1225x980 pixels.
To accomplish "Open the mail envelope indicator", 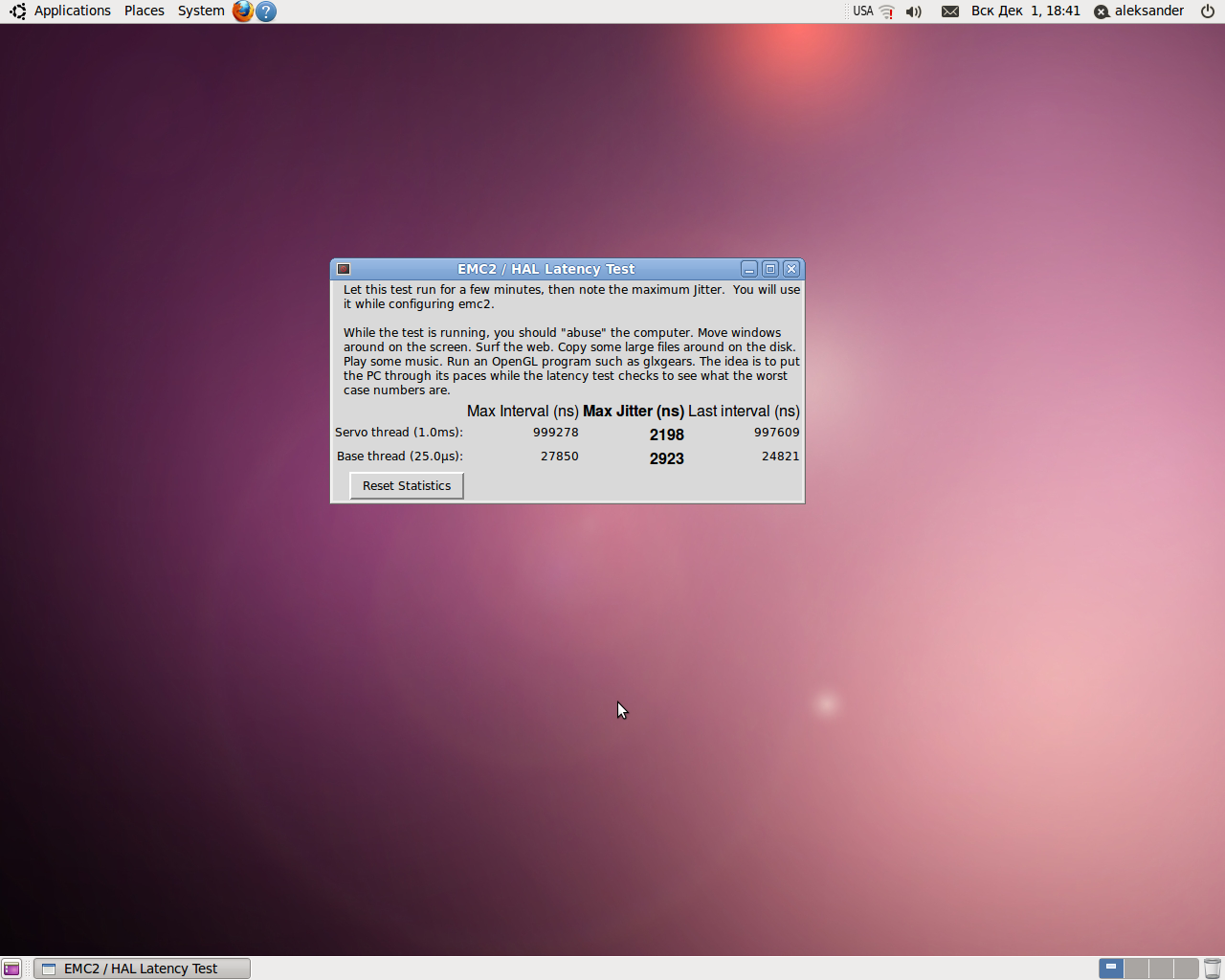I will click(949, 11).
